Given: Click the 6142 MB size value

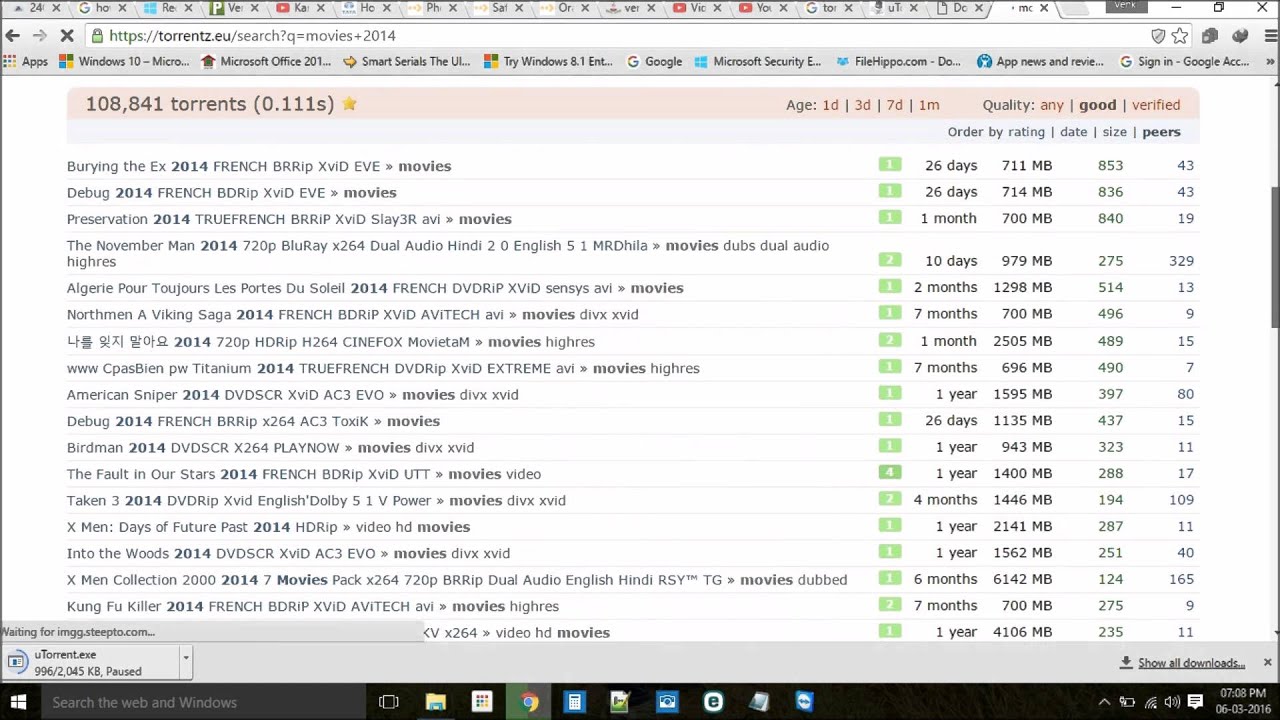Looking at the screenshot, I should tap(1022, 579).
